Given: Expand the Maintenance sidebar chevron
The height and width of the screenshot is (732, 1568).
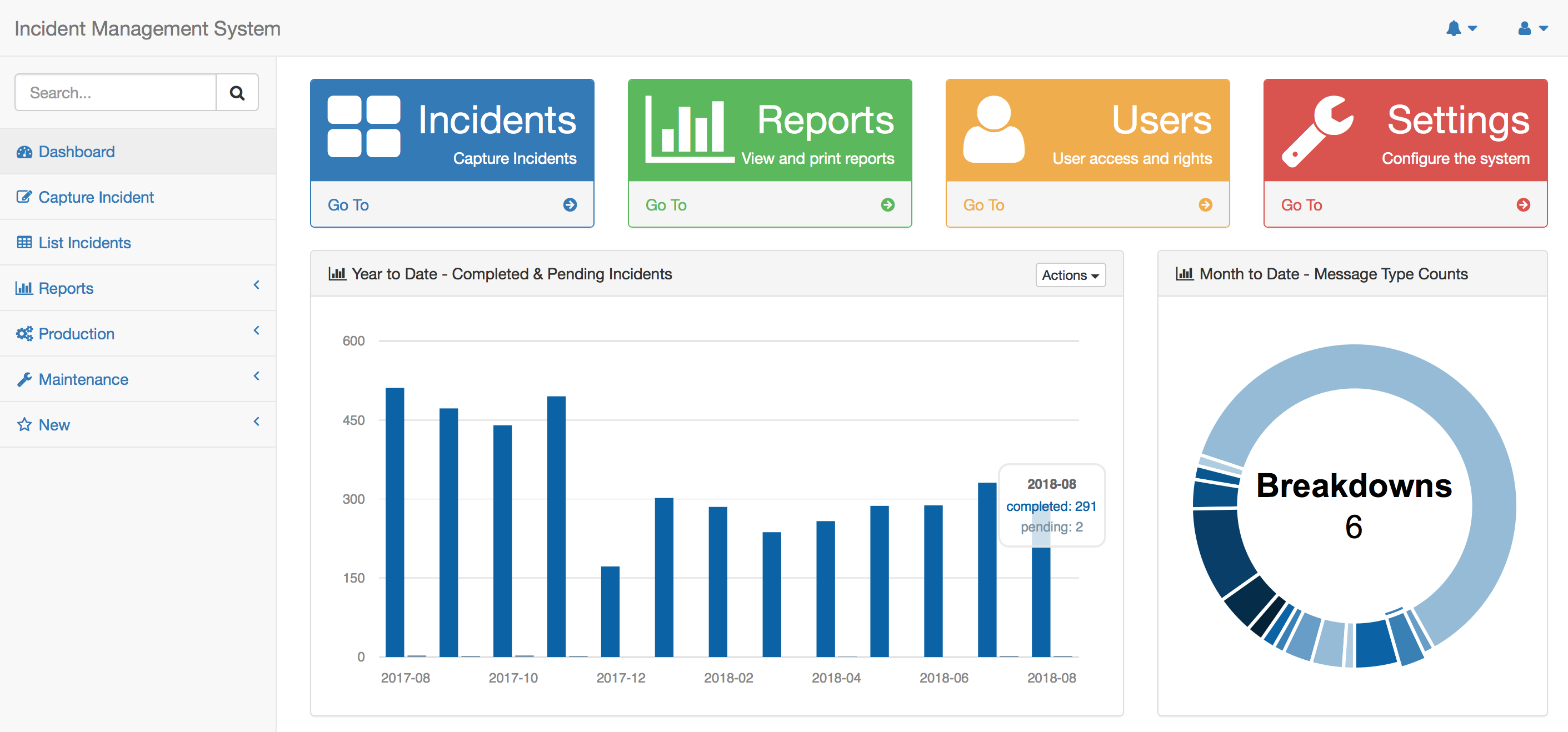Looking at the screenshot, I should click(256, 376).
